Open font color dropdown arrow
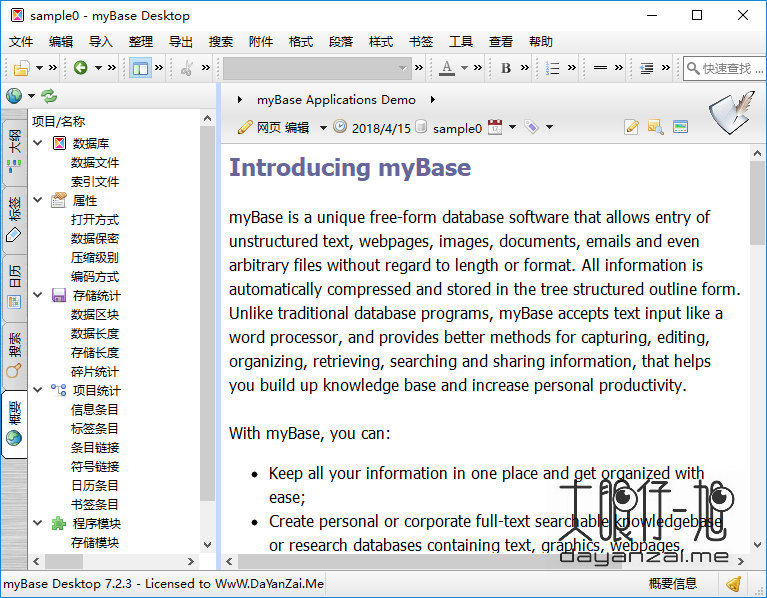 (x=465, y=68)
